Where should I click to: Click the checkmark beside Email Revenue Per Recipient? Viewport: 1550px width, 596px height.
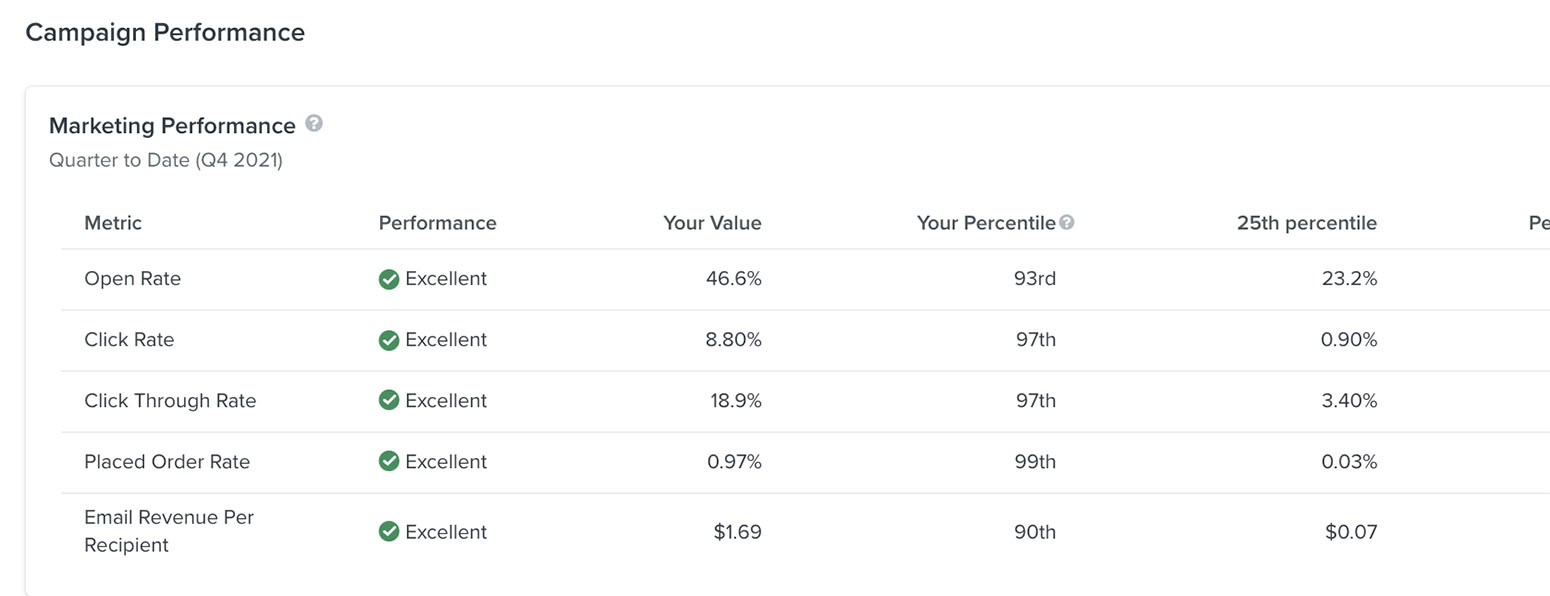pos(389,531)
